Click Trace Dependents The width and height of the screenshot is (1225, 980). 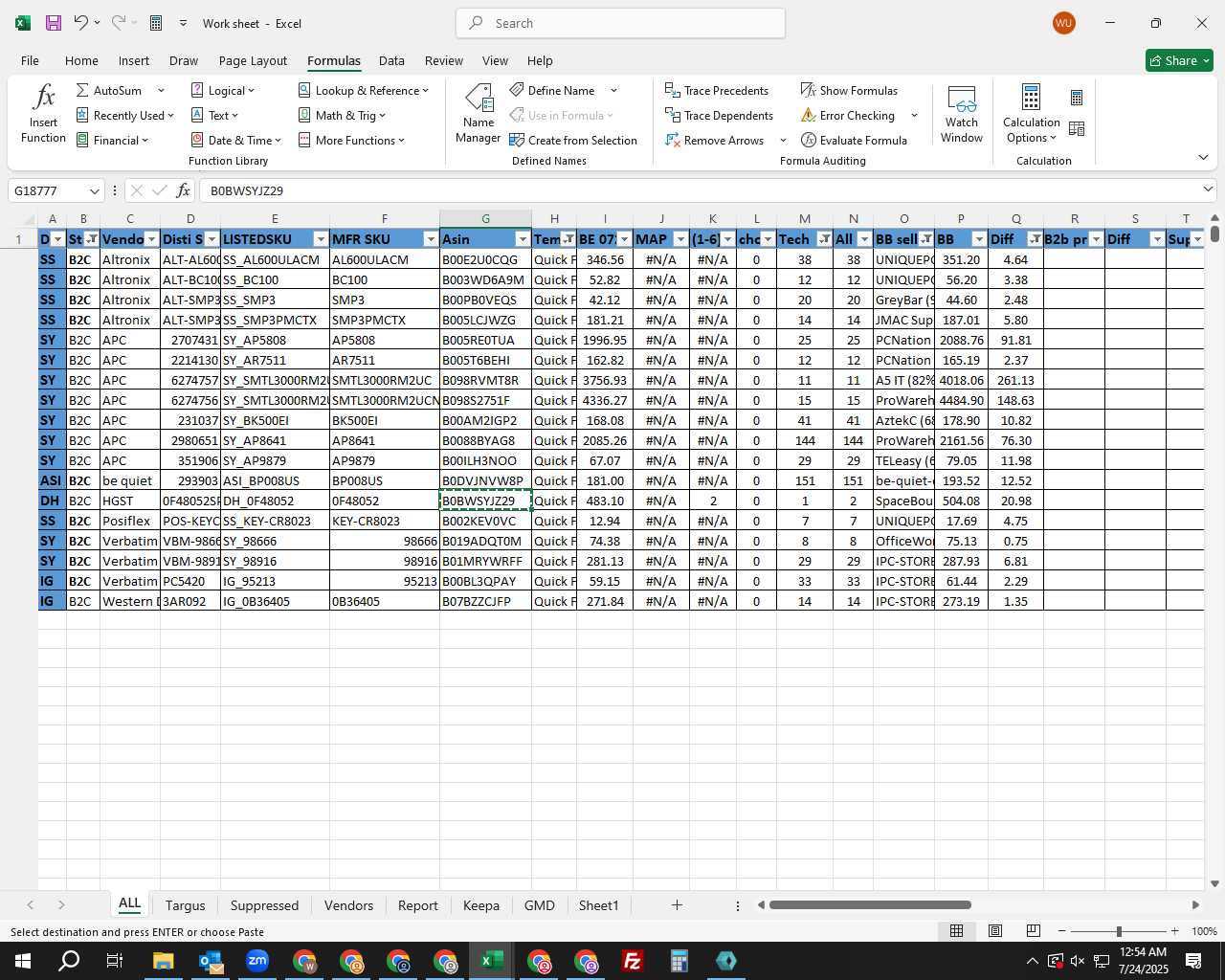719,115
